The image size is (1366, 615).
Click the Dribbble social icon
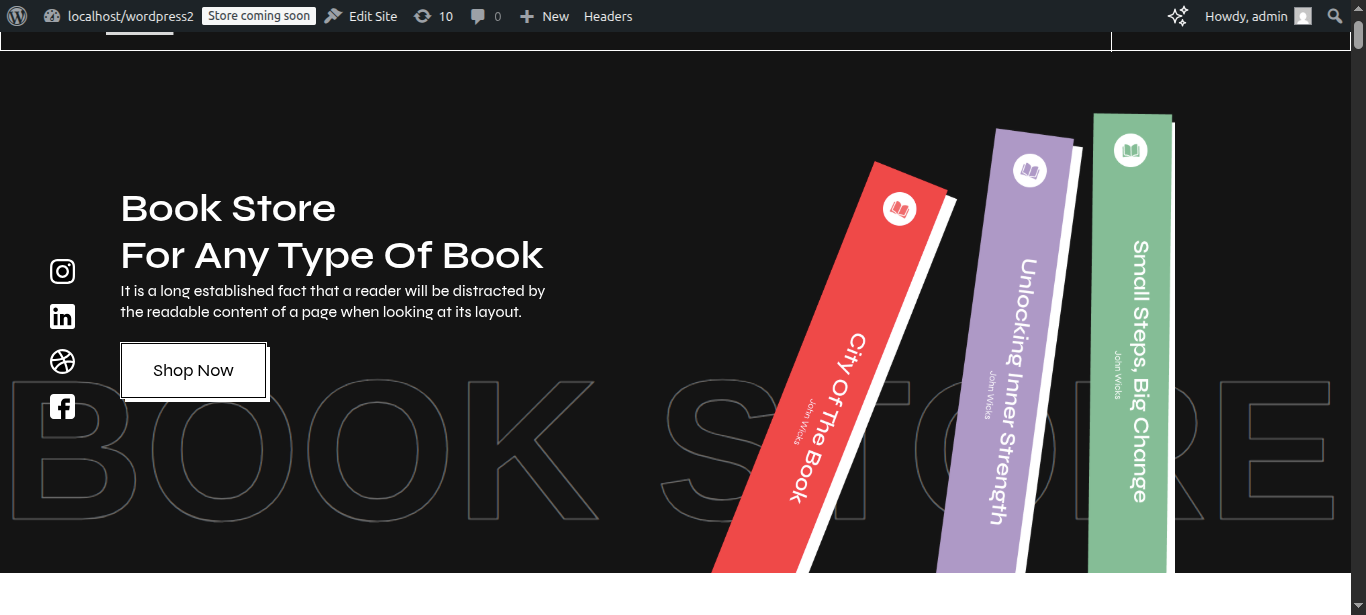coord(62,362)
